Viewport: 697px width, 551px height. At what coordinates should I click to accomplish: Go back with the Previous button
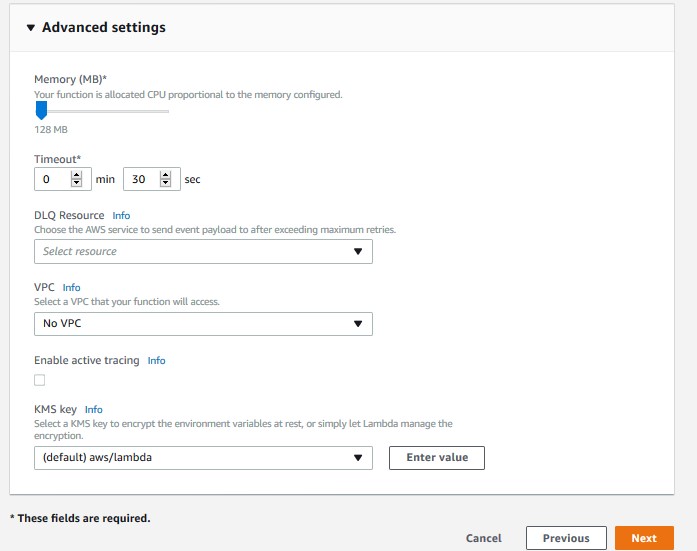point(566,538)
